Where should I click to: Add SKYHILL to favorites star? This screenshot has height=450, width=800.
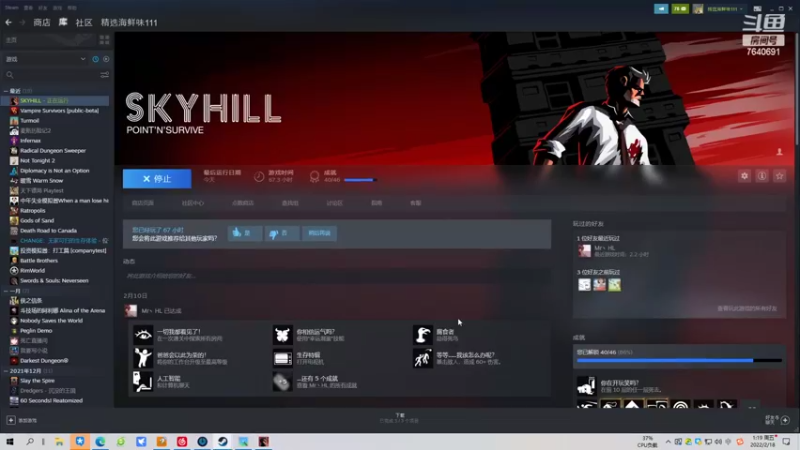(779, 176)
